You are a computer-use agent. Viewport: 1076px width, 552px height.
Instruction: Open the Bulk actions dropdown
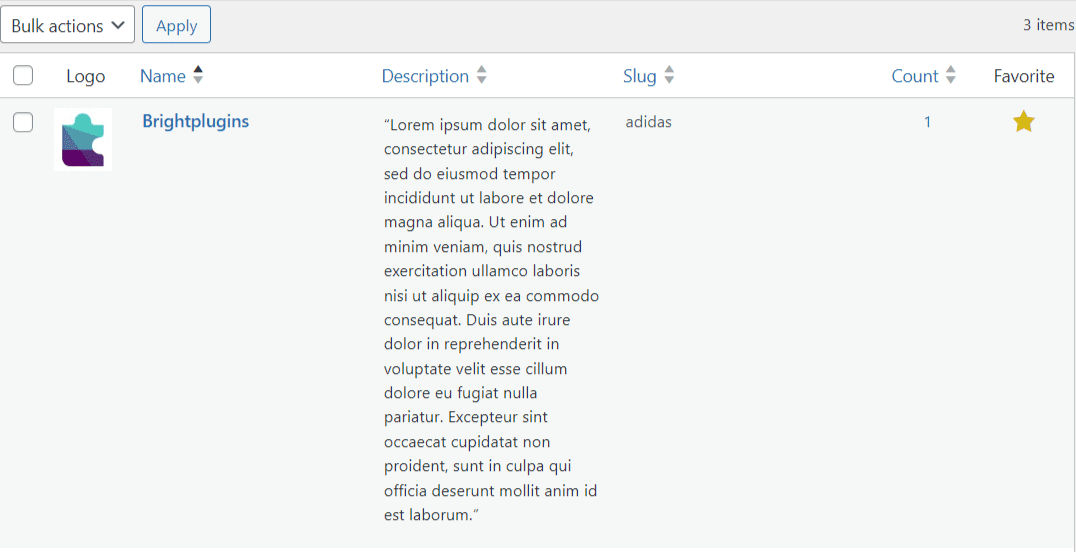tap(67, 25)
